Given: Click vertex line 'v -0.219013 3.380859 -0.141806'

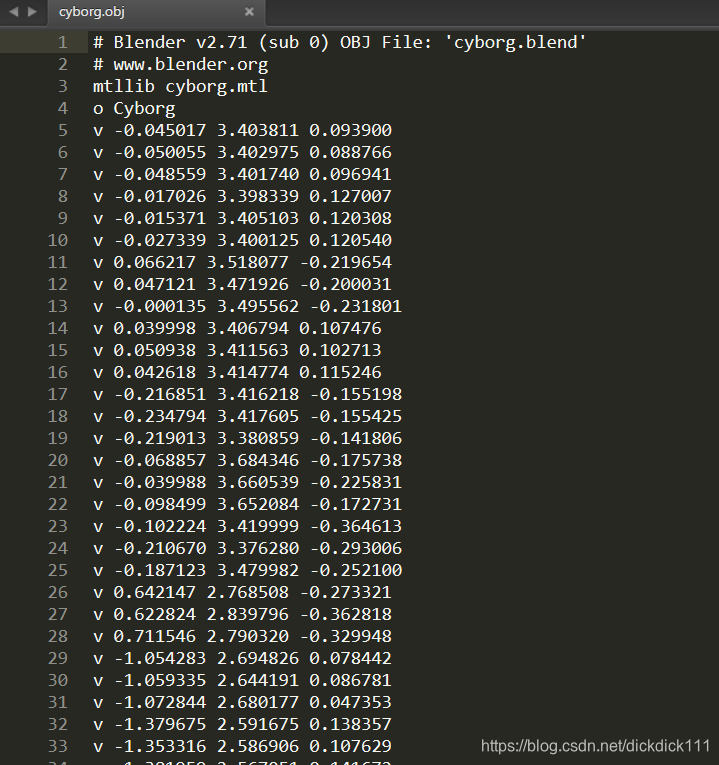Looking at the screenshot, I should point(247,438).
